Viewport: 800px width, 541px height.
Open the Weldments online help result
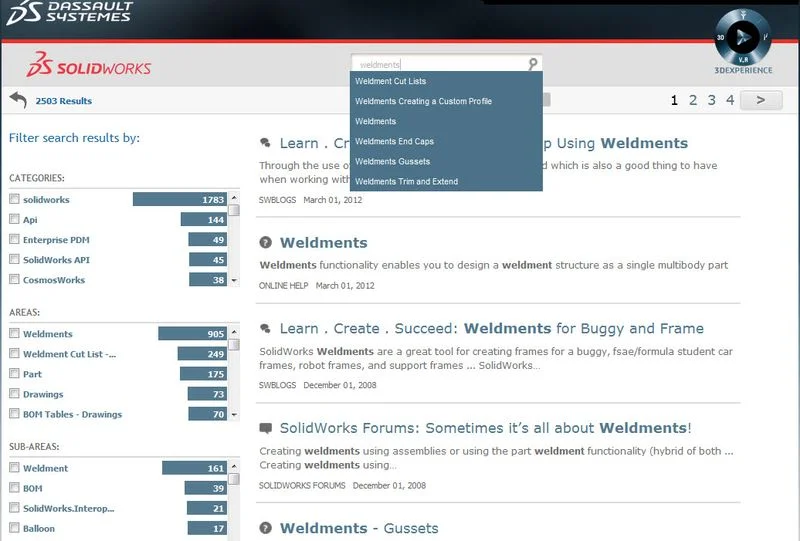point(323,242)
